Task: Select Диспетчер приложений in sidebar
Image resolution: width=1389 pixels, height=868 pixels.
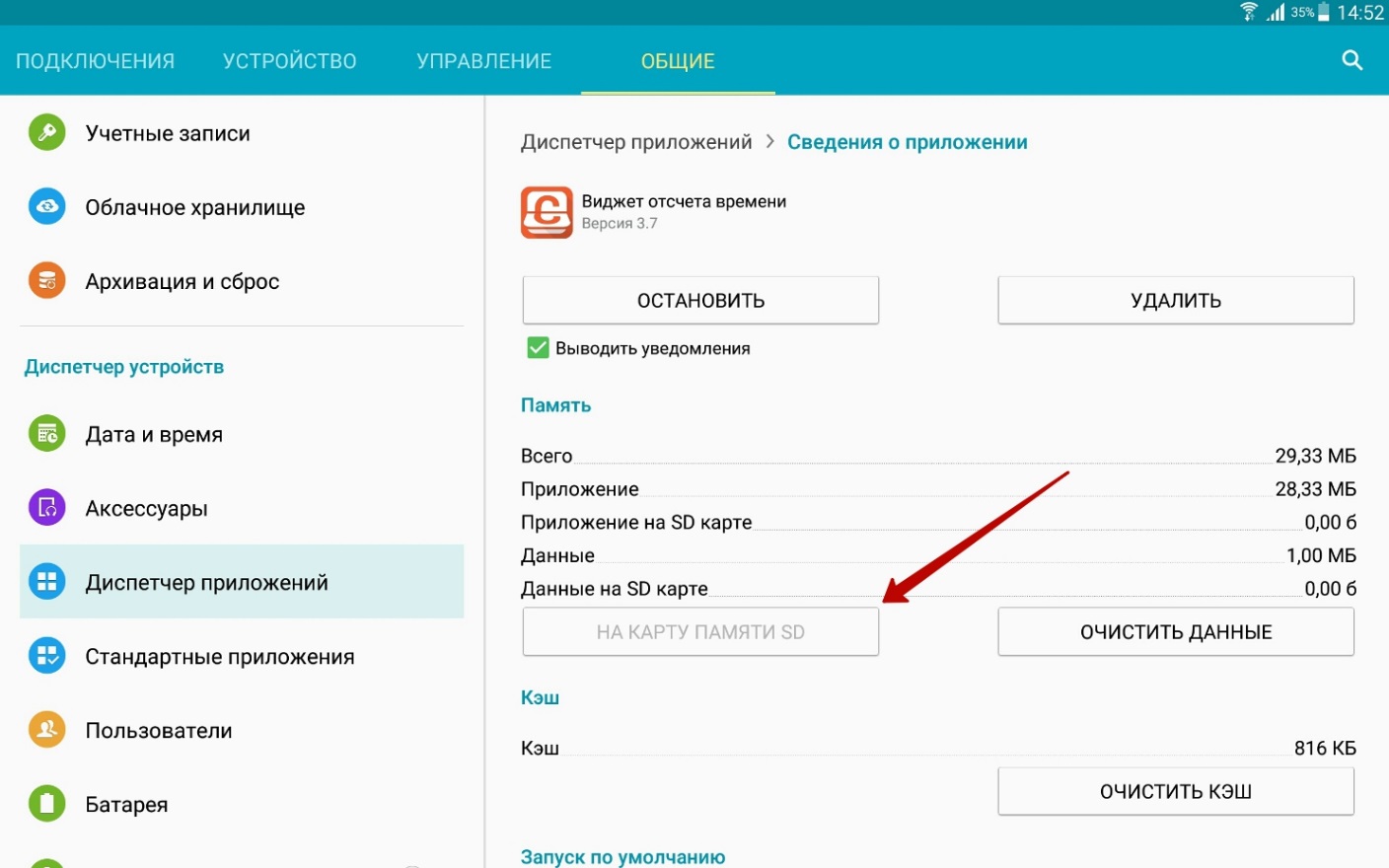Action: coord(242,582)
